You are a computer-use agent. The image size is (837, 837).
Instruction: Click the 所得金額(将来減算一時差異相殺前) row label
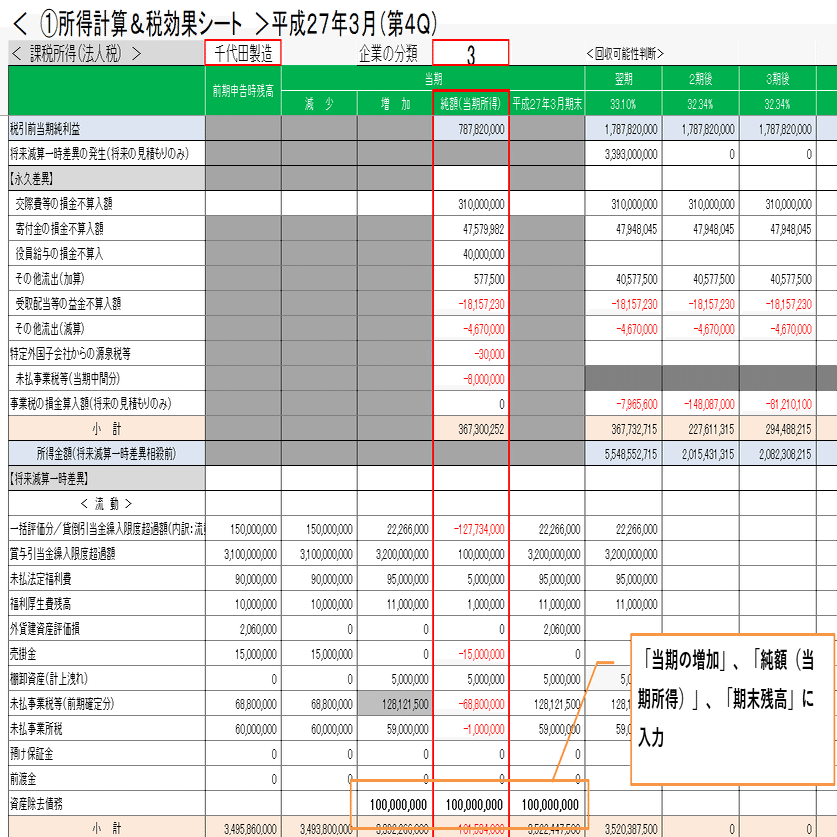(107, 454)
